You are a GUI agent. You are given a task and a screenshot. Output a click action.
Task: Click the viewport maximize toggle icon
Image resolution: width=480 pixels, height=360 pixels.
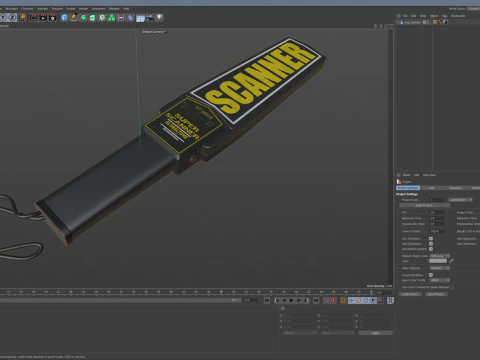pyautogui.click(x=391, y=26)
